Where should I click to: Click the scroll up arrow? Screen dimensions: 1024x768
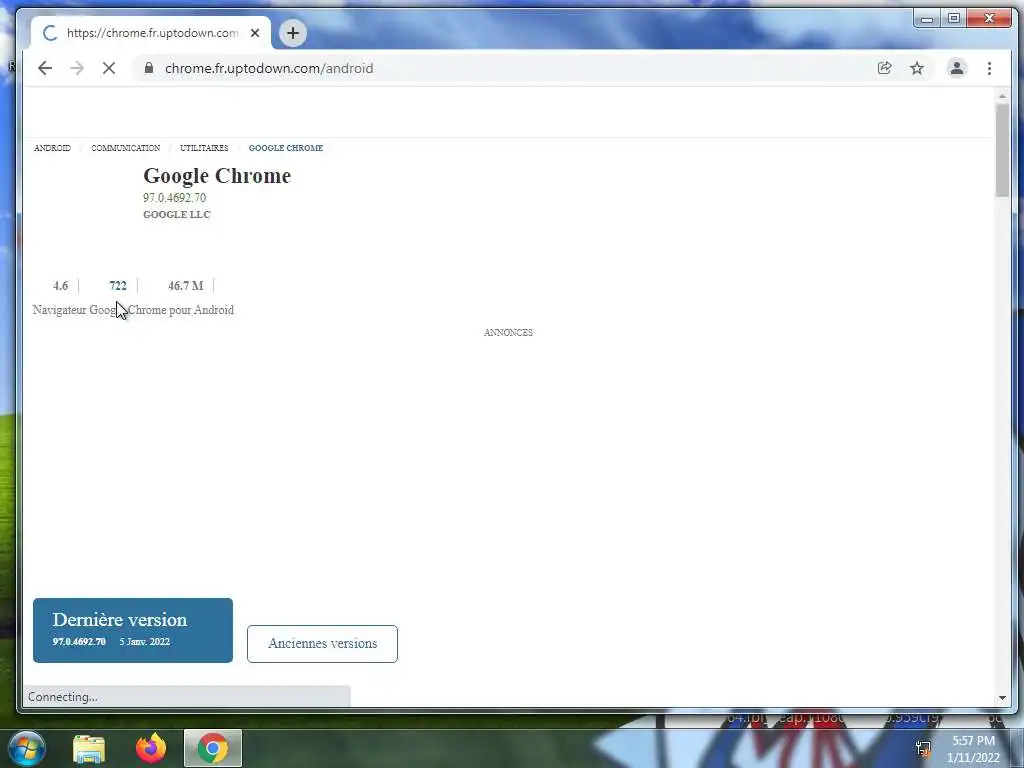pyautogui.click(x=1002, y=97)
